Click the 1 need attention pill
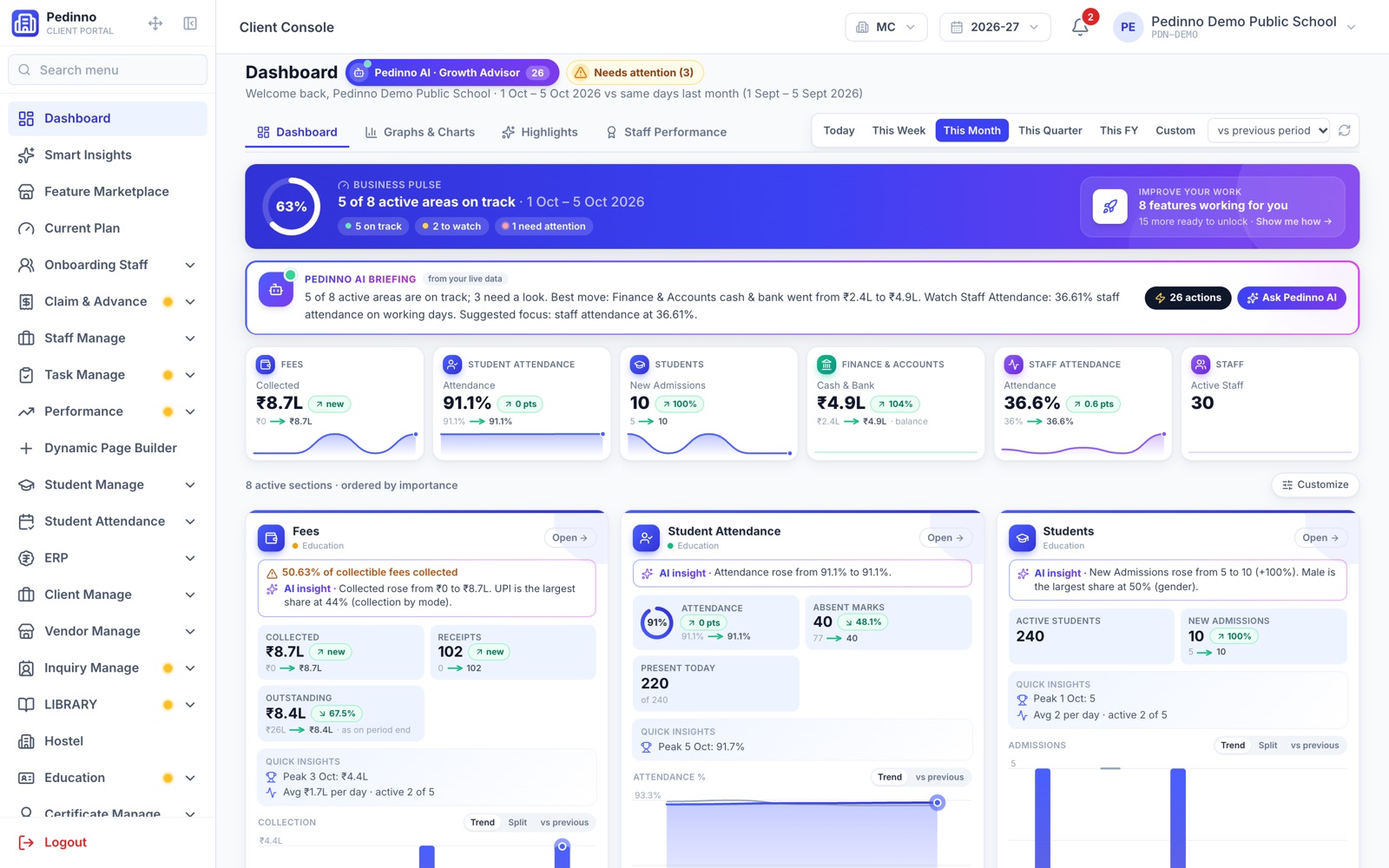 coord(544,227)
